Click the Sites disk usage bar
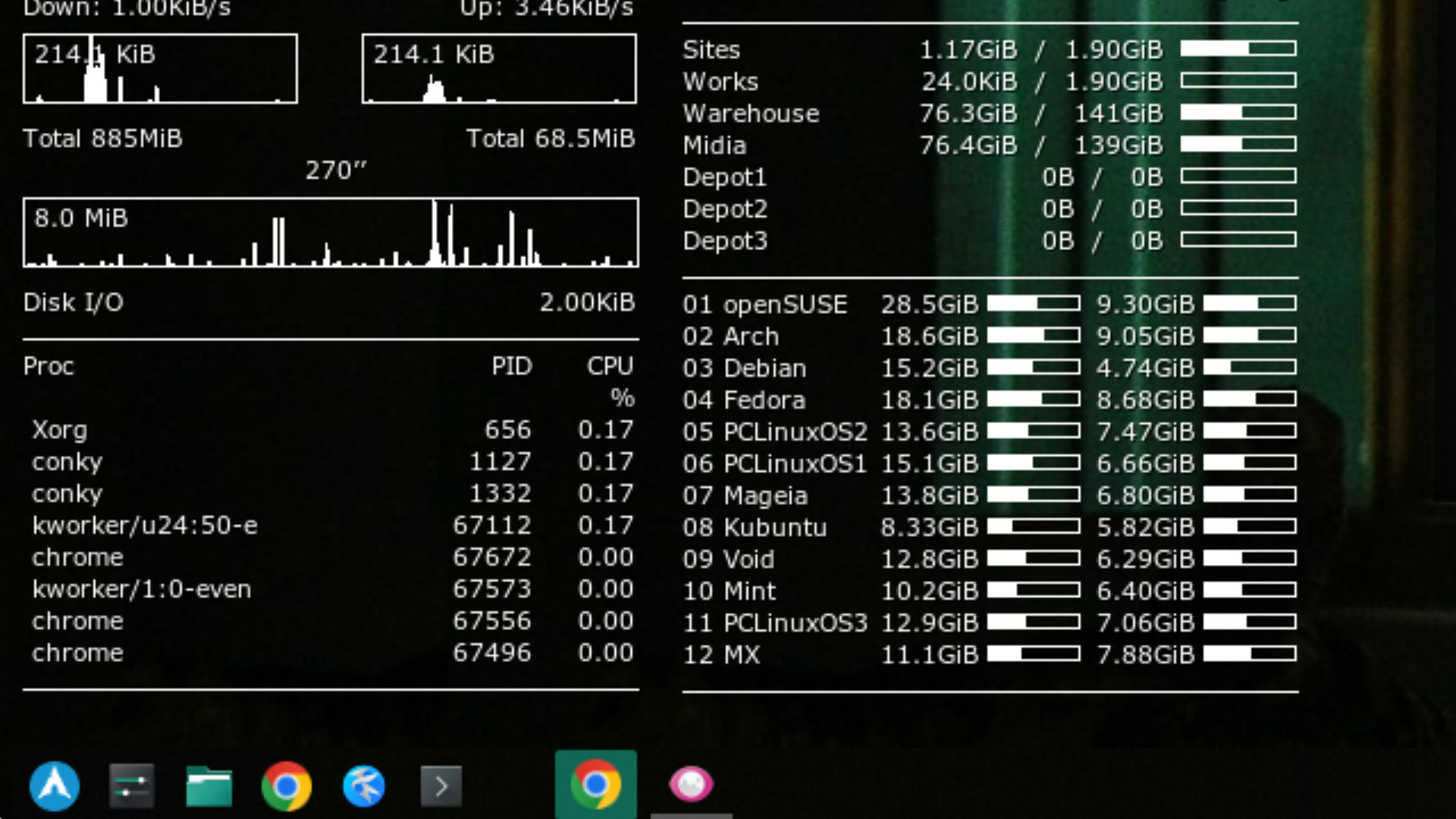Screen dimensions: 1456x819 [1238, 49]
